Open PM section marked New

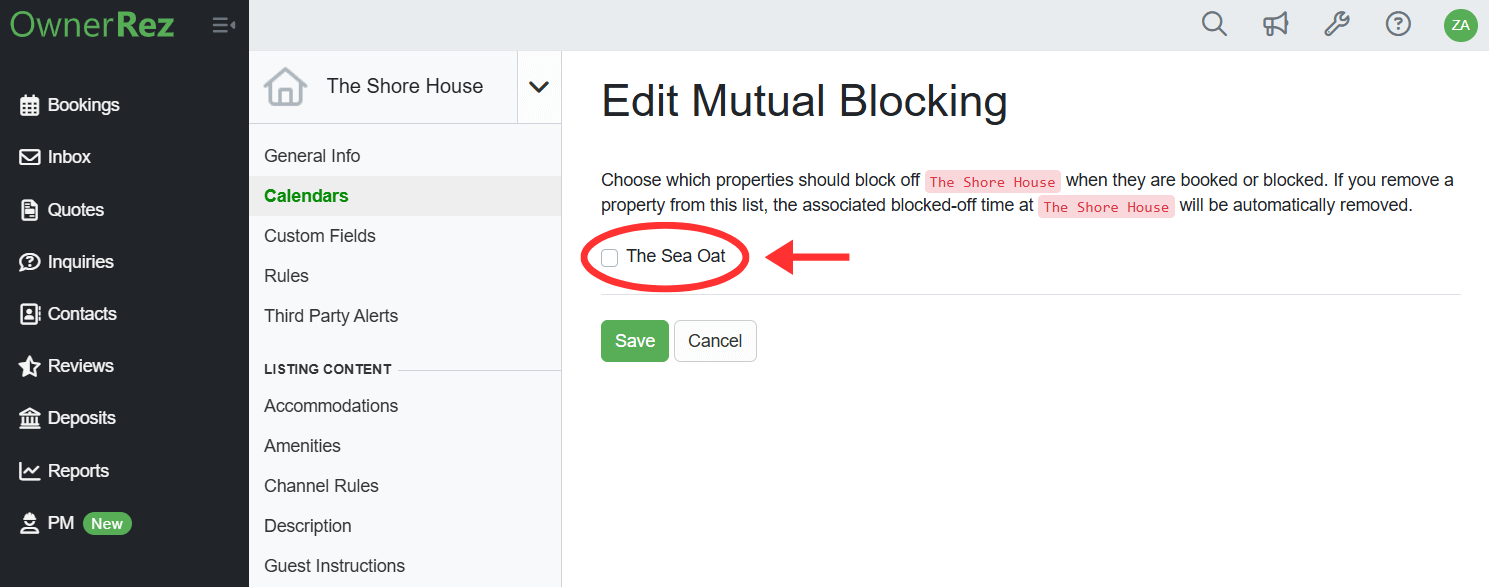[x=76, y=523]
